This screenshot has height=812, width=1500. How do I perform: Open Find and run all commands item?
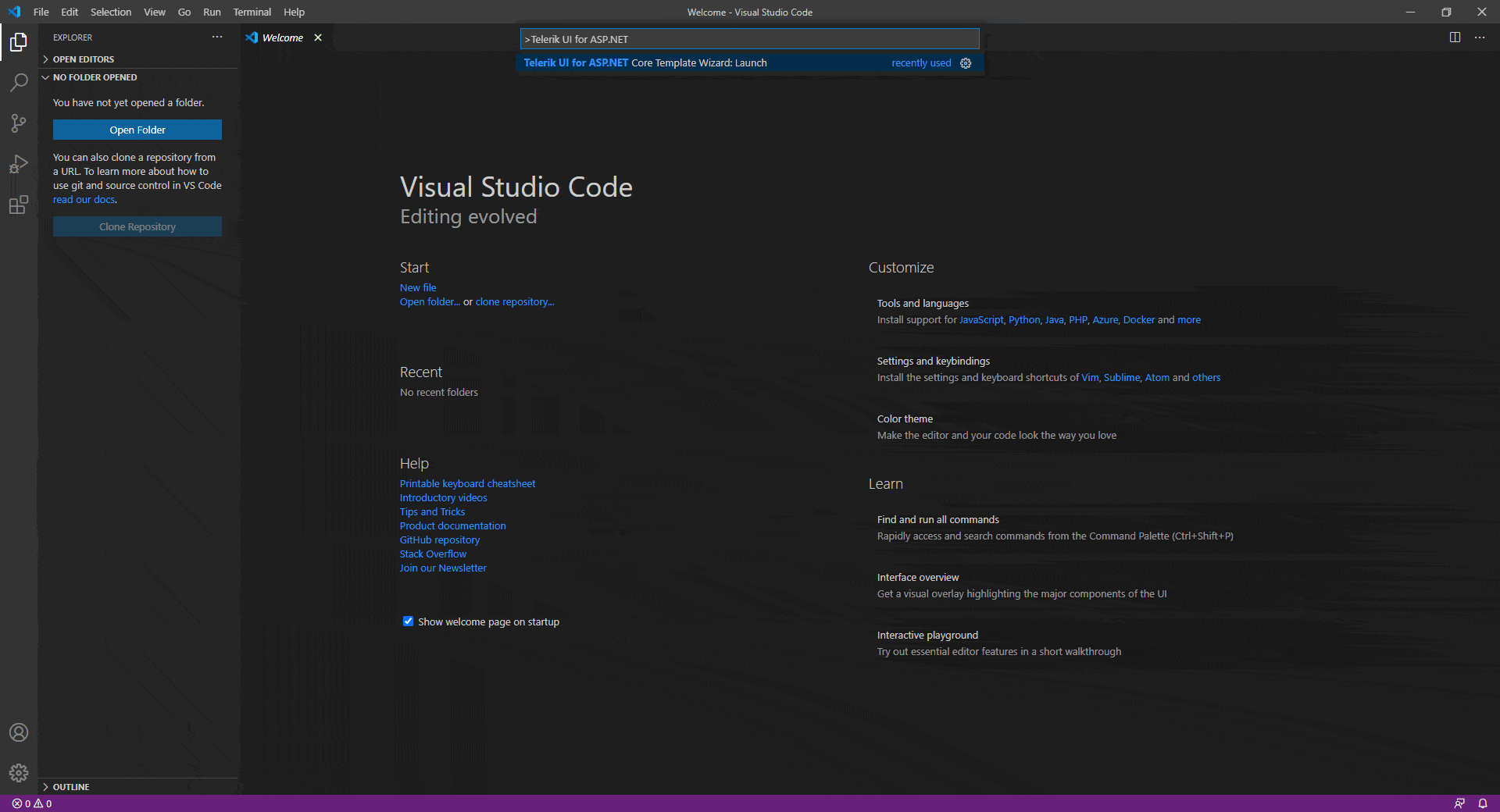(1055, 528)
